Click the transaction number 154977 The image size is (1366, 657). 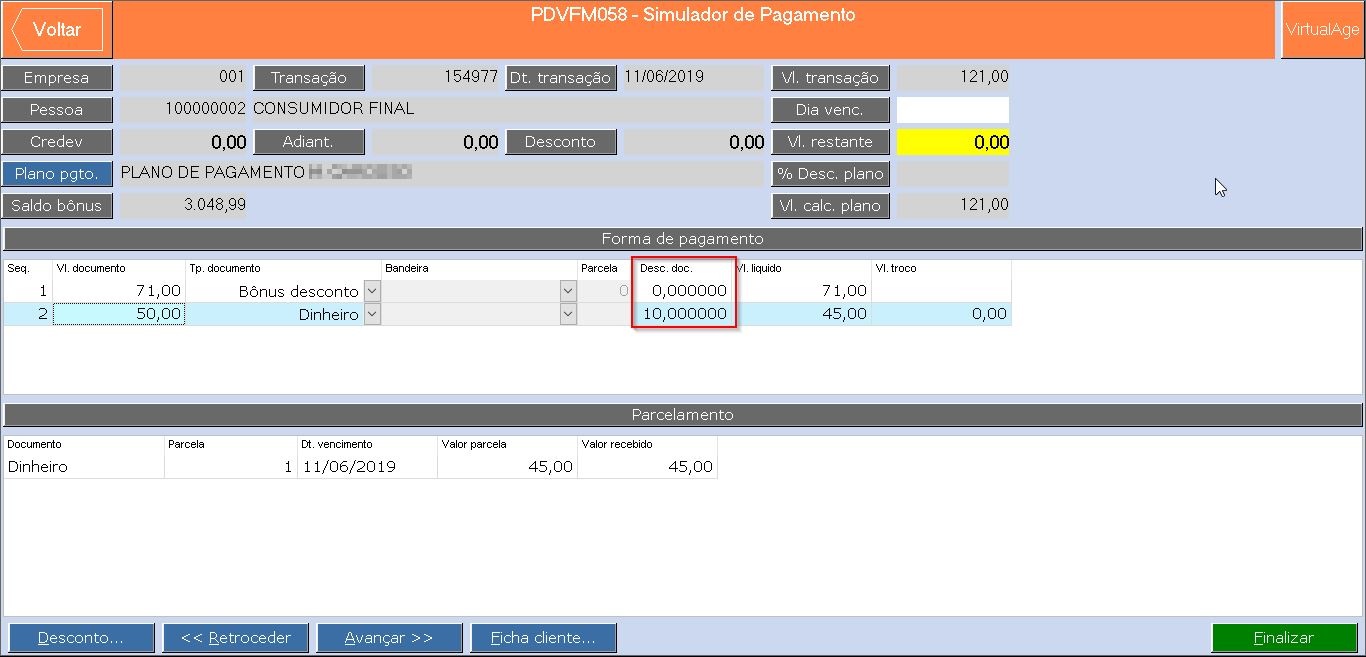click(435, 78)
